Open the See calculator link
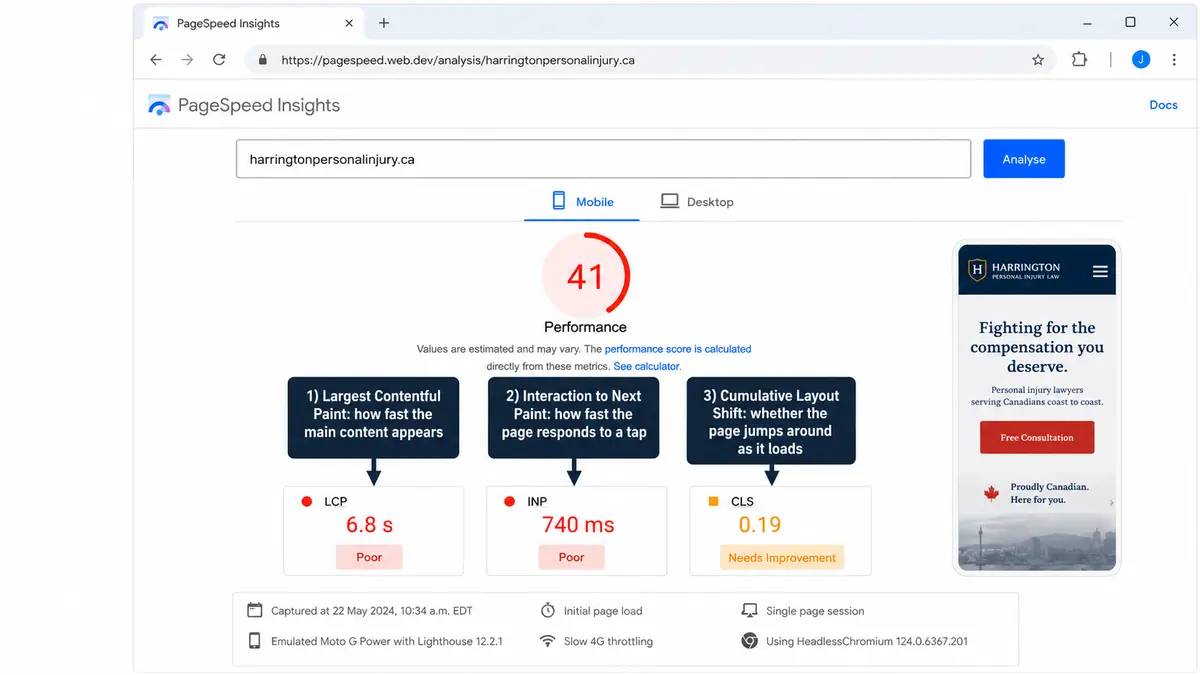The width and height of the screenshot is (1200, 675). (x=646, y=367)
